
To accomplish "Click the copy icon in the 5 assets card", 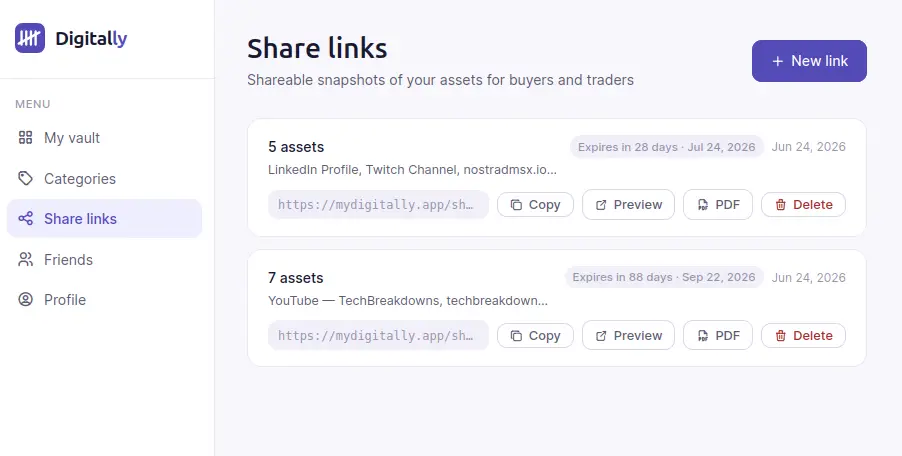I will (517, 205).
